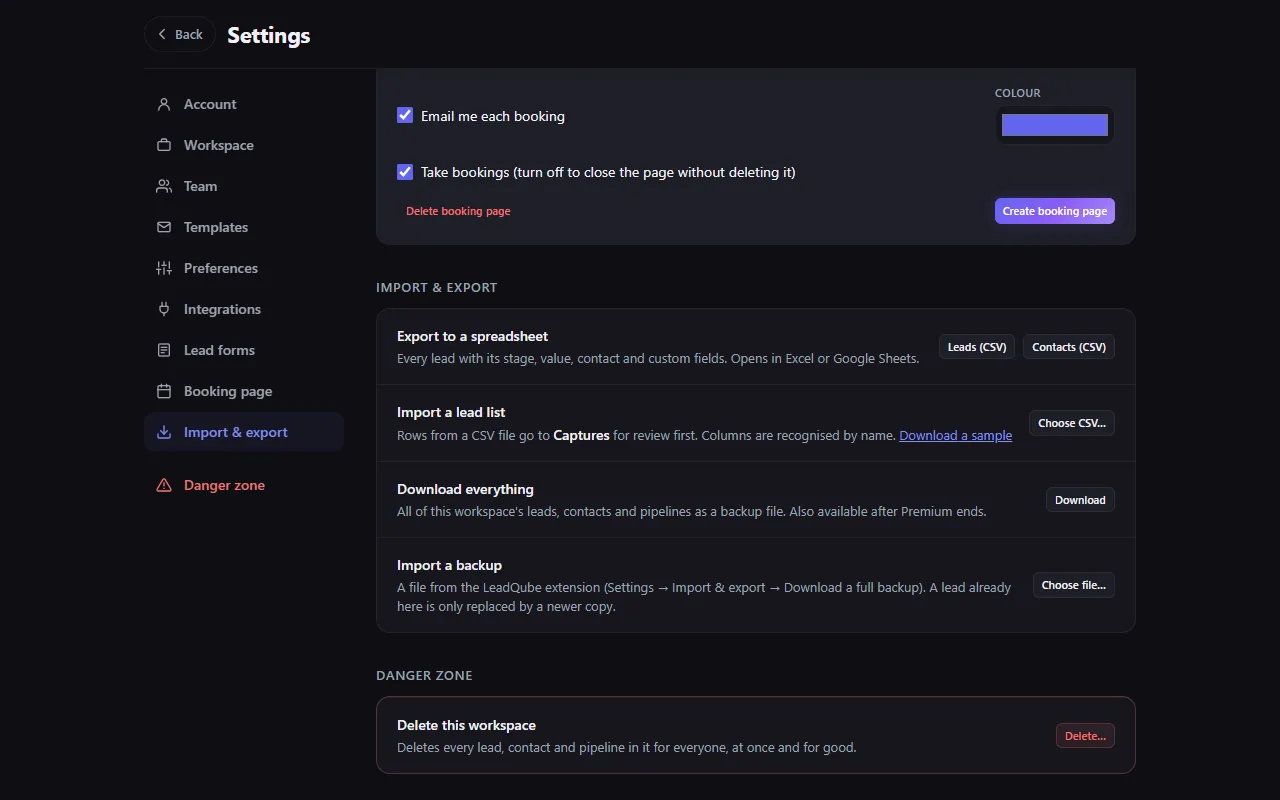Image resolution: width=1280 pixels, height=800 pixels.
Task: Jump to Danger zone in the sidebar
Action: (x=244, y=485)
